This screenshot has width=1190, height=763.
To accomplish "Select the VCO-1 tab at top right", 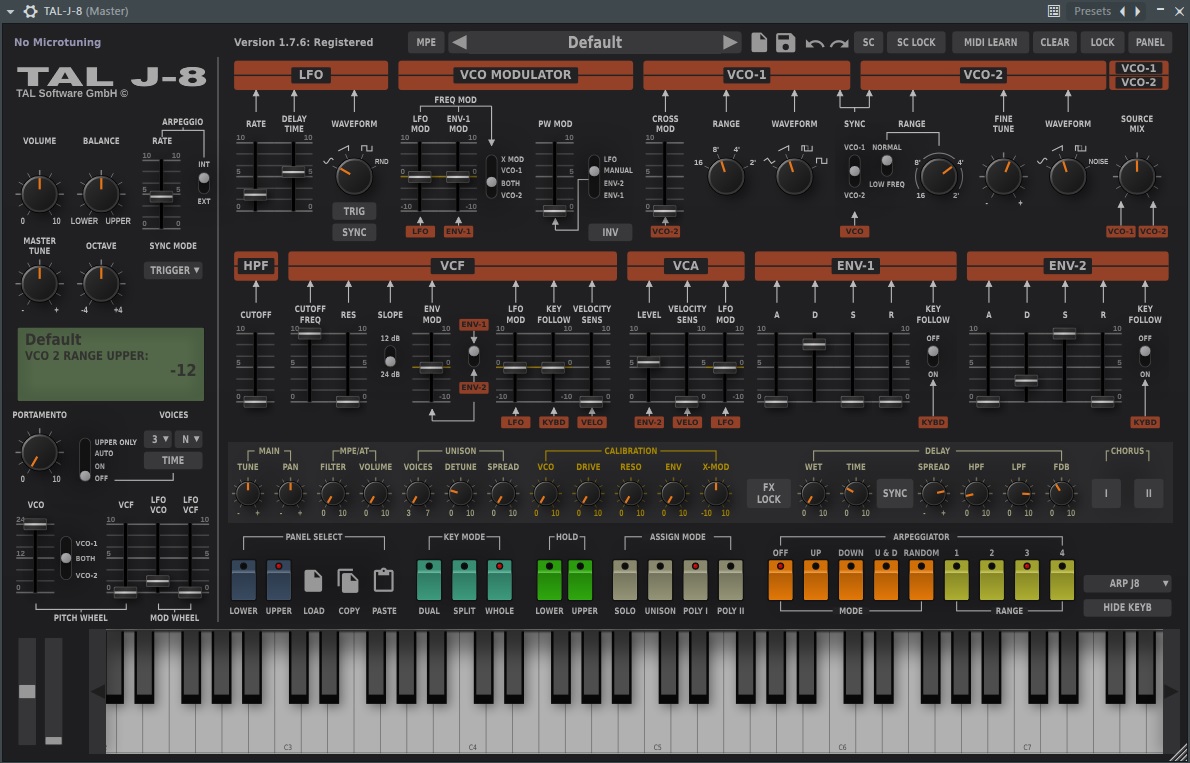I will (x=1138, y=68).
